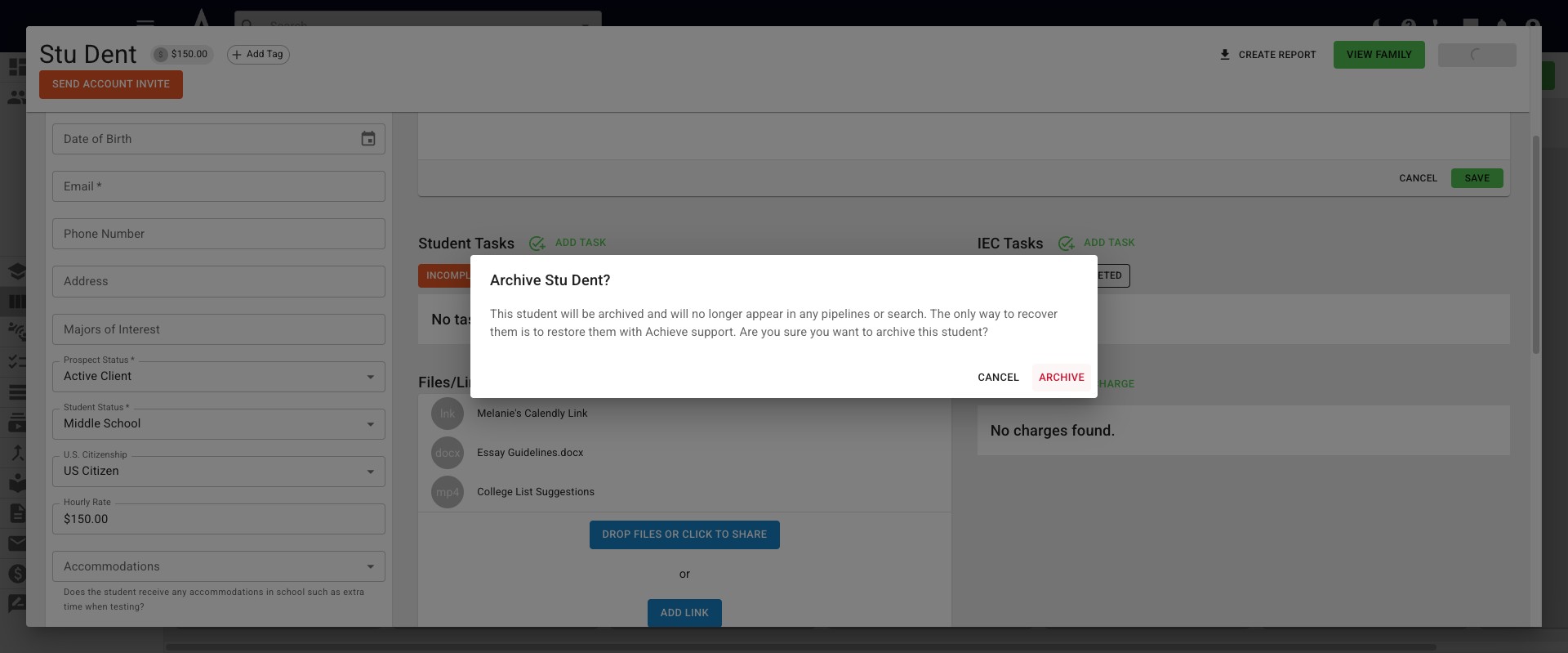Expand the Accommodations dropdown
Screen dimensions: 1568x653
[x=219, y=566]
